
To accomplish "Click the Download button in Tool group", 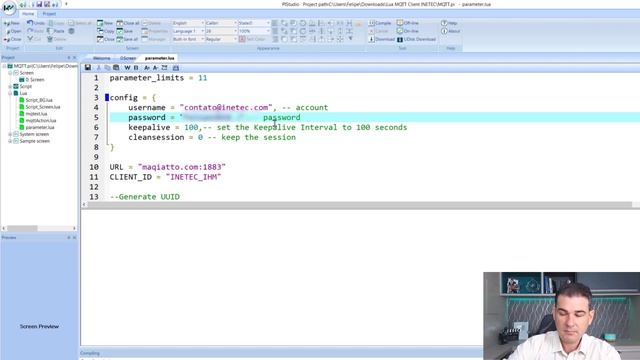I will coord(381,39).
